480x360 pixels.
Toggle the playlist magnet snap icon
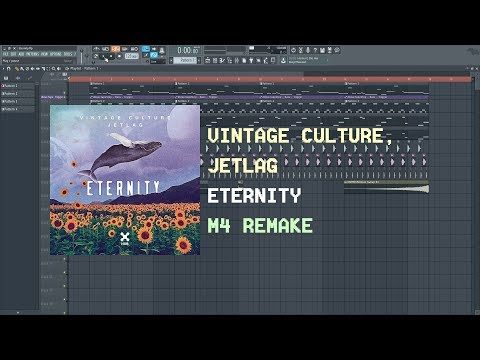tap(8, 69)
